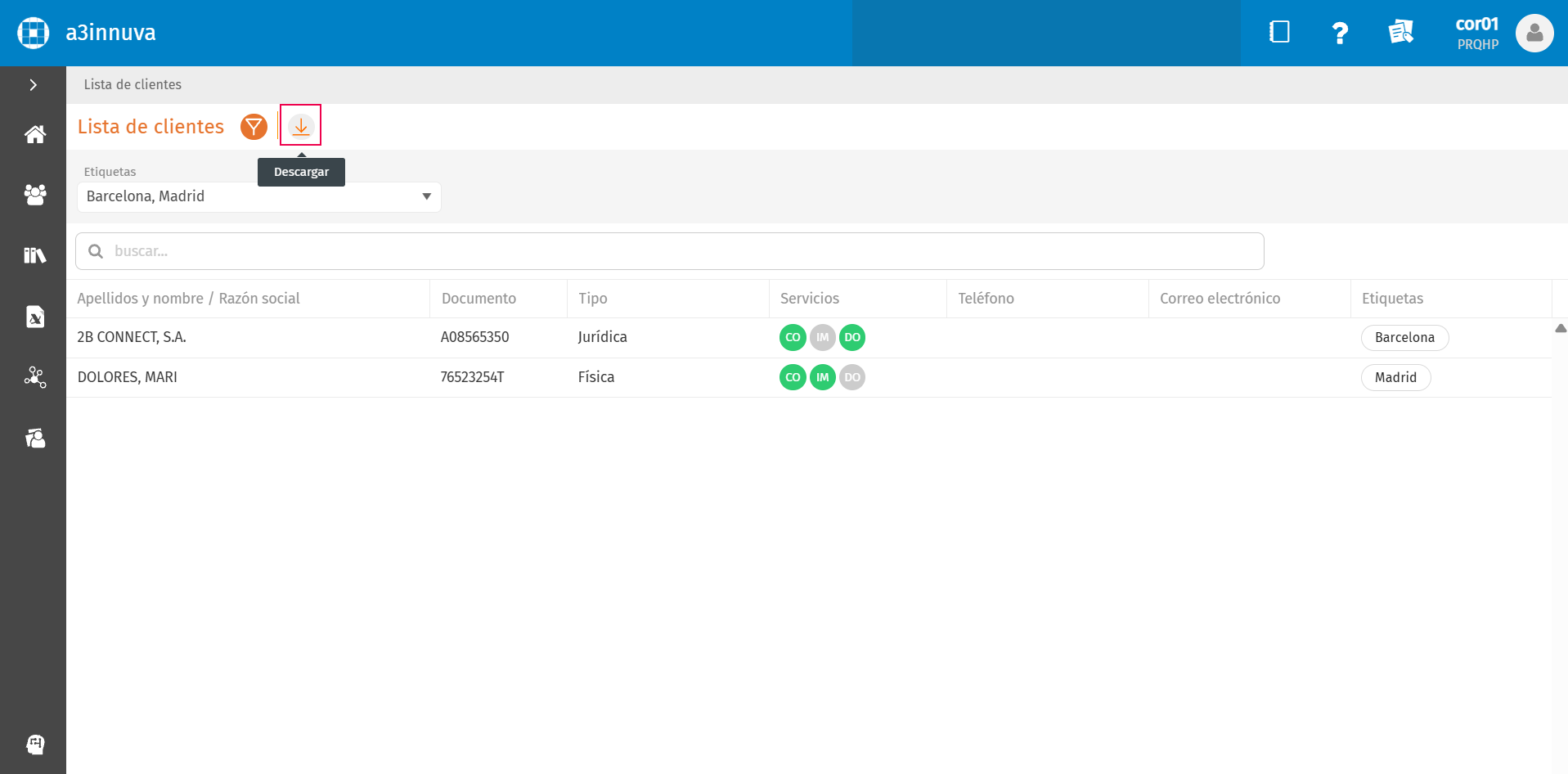The height and width of the screenshot is (774, 1568).
Task: Click the Lista de clientes breadcrumb
Action: (133, 84)
